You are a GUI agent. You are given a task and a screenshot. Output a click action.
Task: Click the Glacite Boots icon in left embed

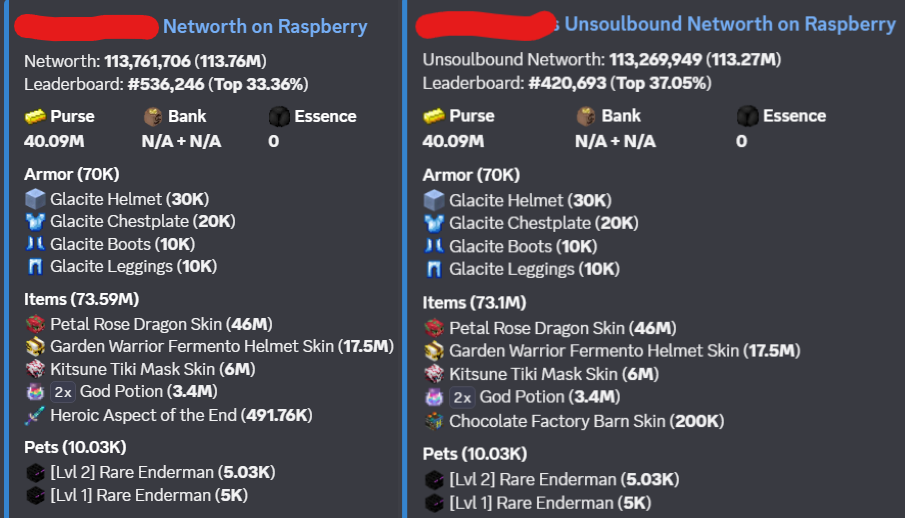35,244
